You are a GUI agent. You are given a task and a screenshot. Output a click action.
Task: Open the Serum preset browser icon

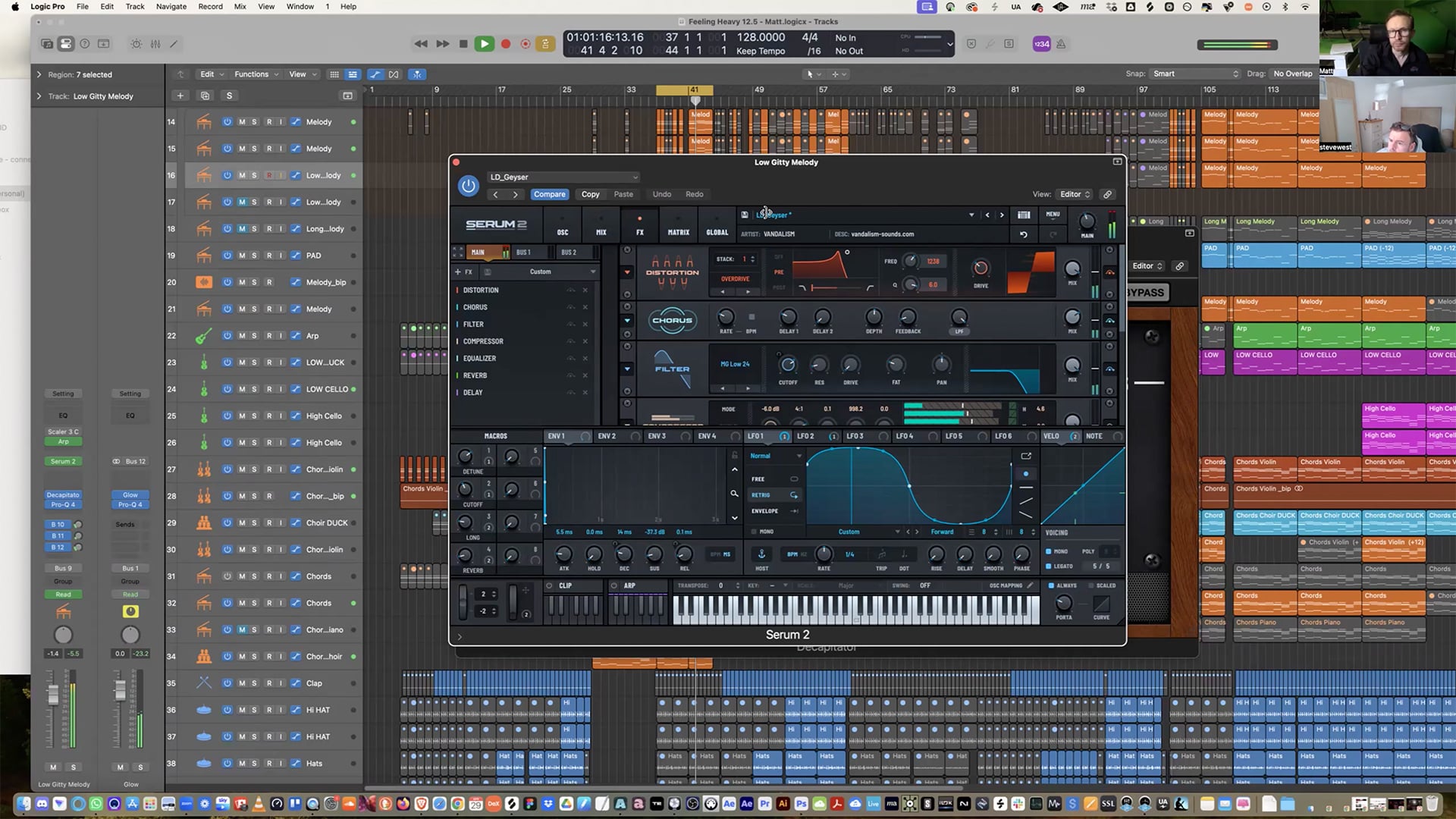pos(1024,215)
